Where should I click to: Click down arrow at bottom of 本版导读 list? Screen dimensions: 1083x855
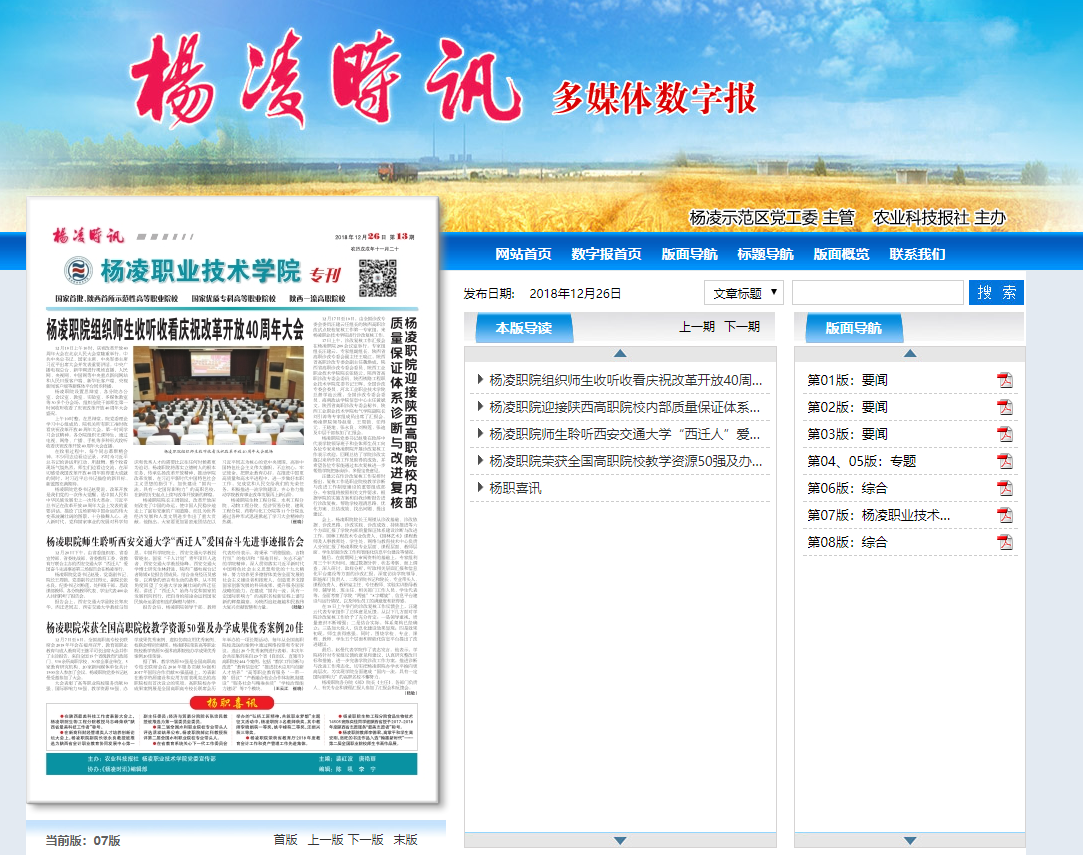(x=619, y=840)
